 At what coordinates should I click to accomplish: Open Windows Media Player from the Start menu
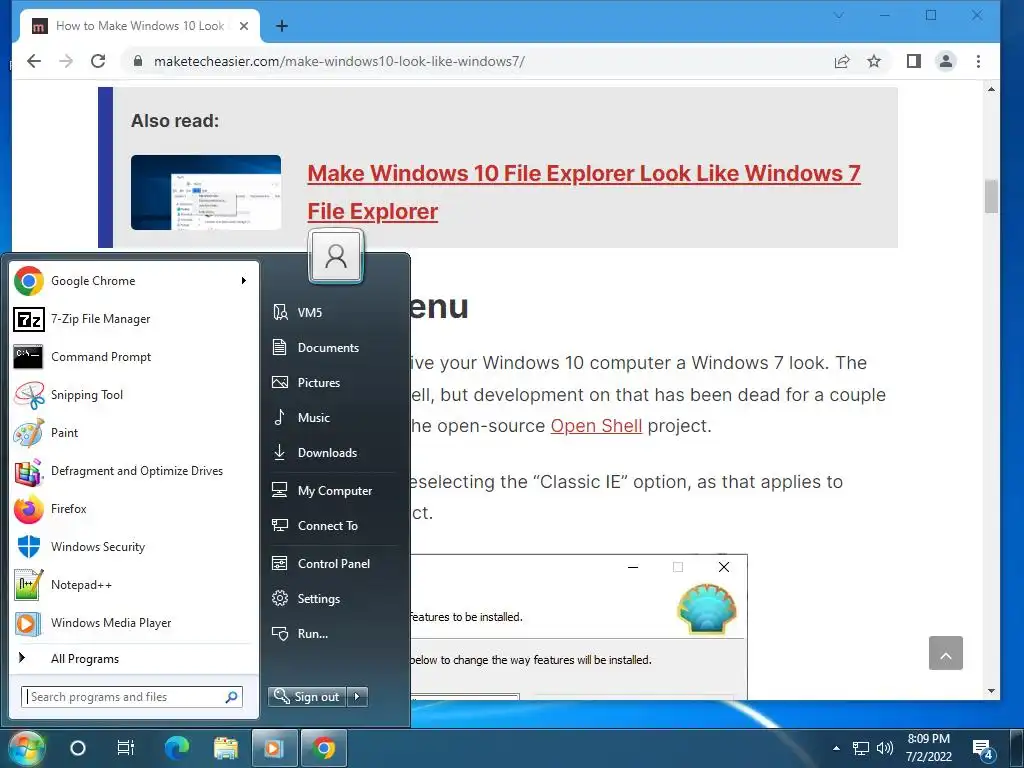tap(134, 622)
